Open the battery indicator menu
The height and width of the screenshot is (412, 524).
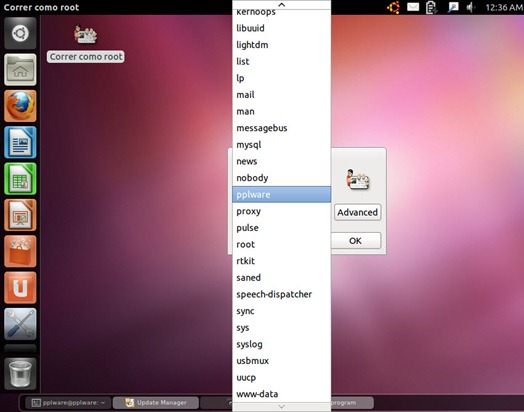click(431, 7)
